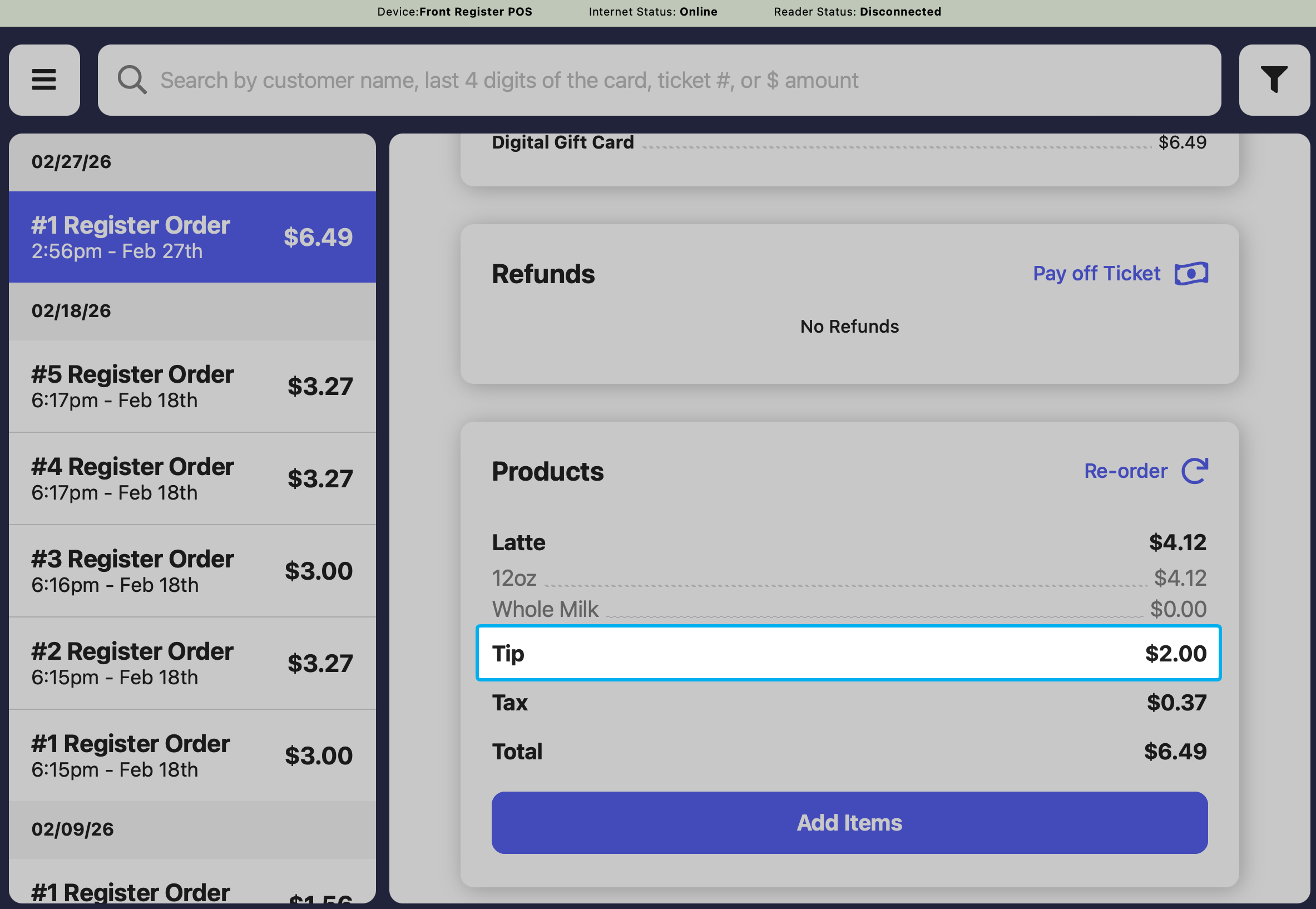The width and height of the screenshot is (1316, 909).
Task: Open the hamburger menu
Action: [x=44, y=80]
